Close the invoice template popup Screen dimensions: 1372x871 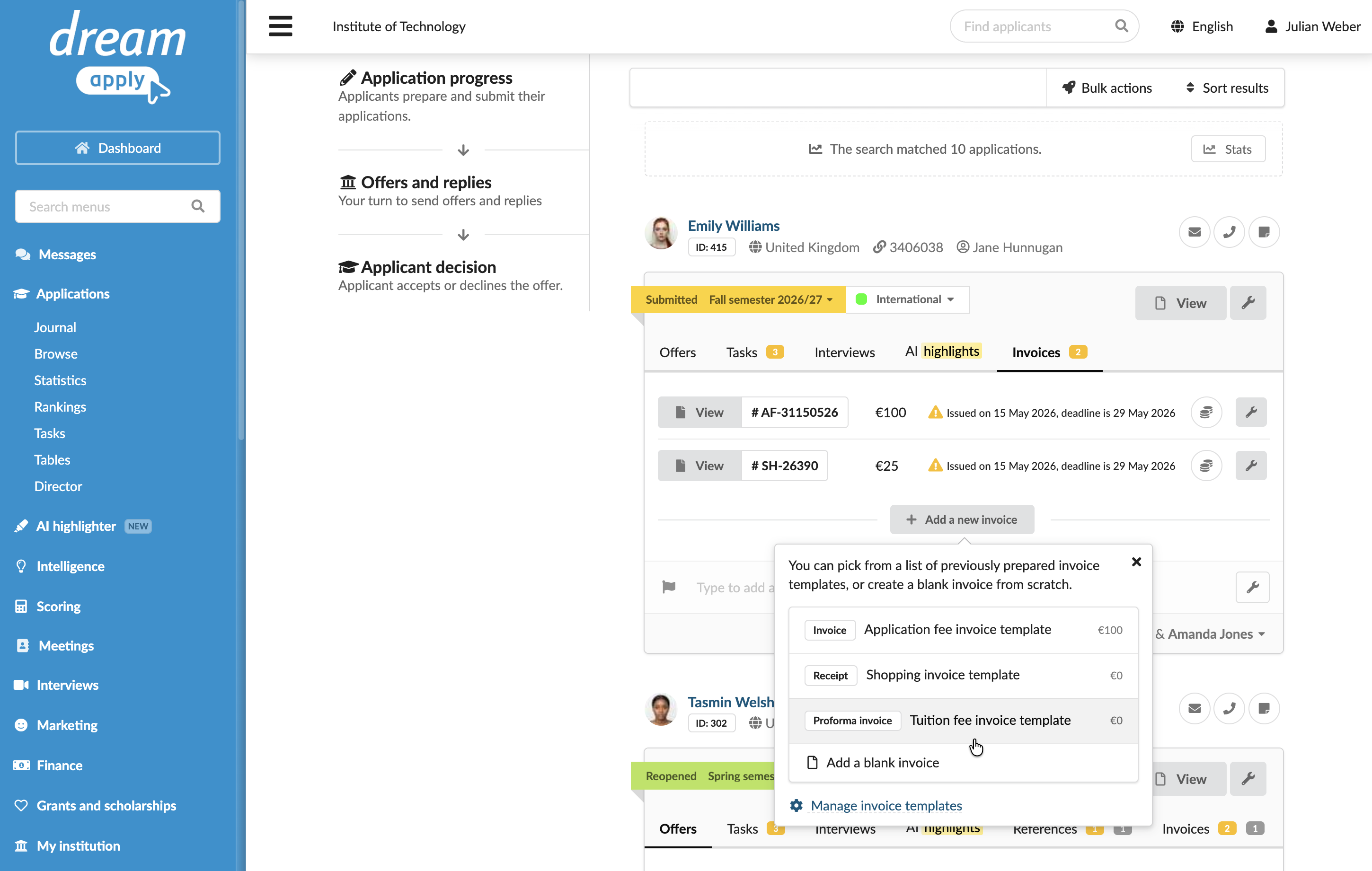1136,562
